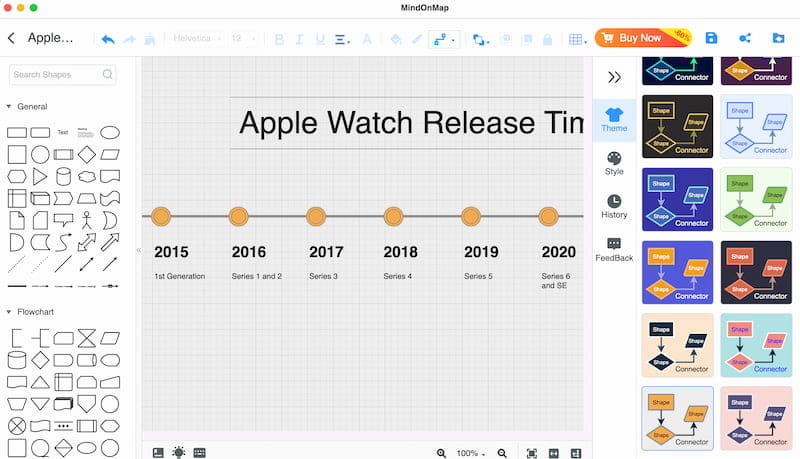Screen dimensions: 800x459
Task: Collapse the General shapes section
Action: 9,106
